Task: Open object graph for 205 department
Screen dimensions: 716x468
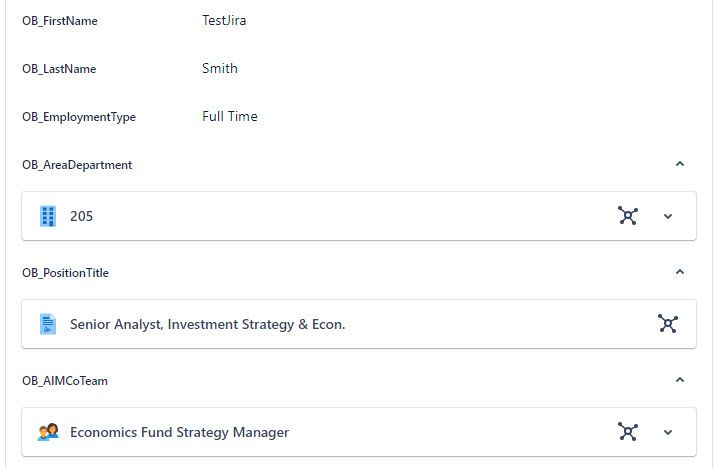Action: 628,216
